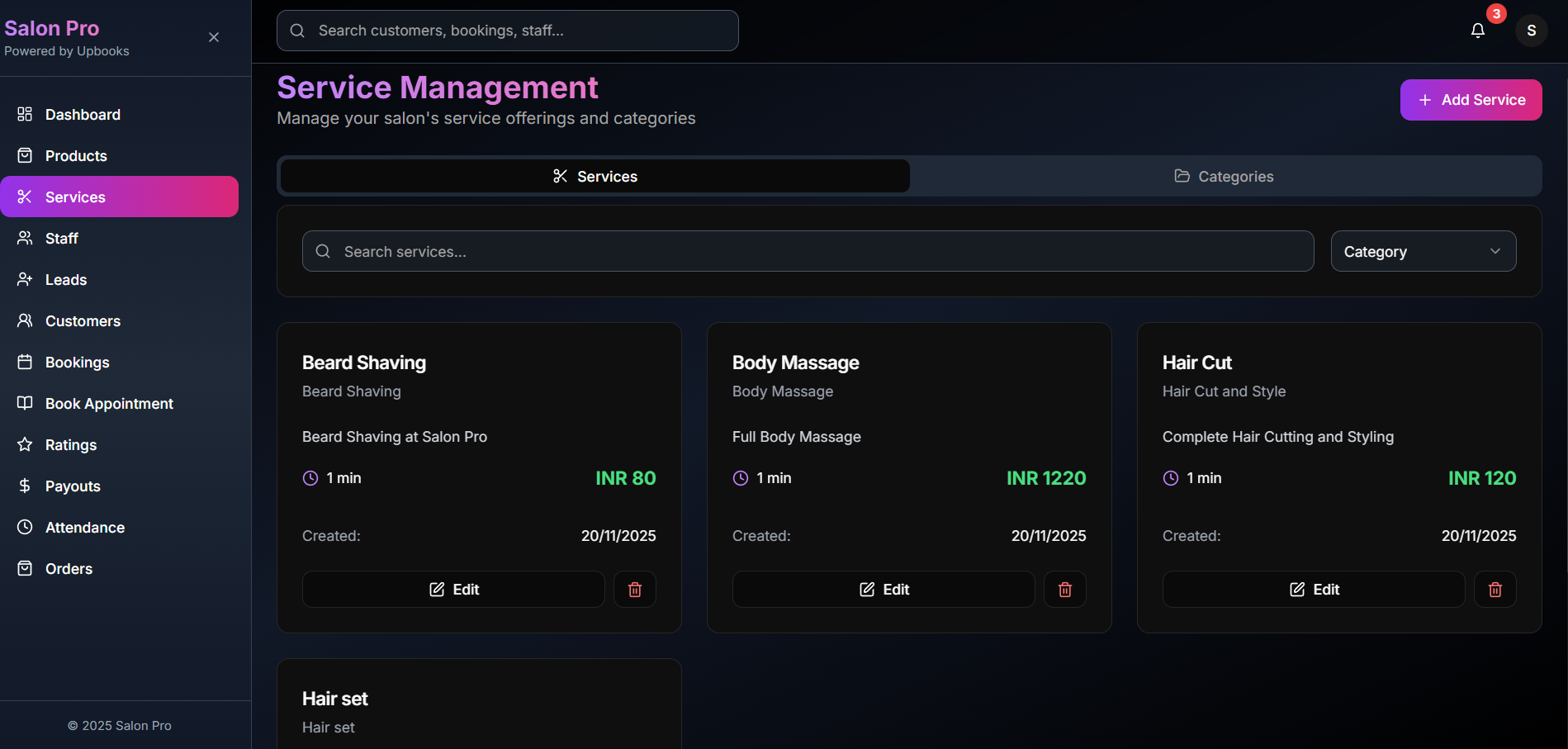Click the Add Service button

point(1471,99)
